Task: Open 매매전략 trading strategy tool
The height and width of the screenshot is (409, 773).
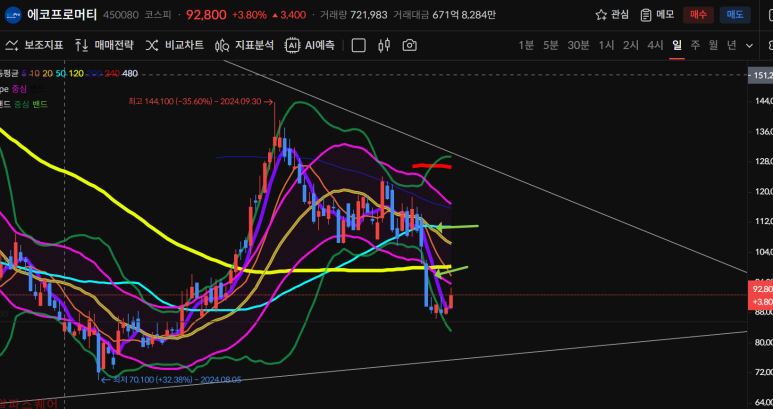Action: click(x=104, y=45)
